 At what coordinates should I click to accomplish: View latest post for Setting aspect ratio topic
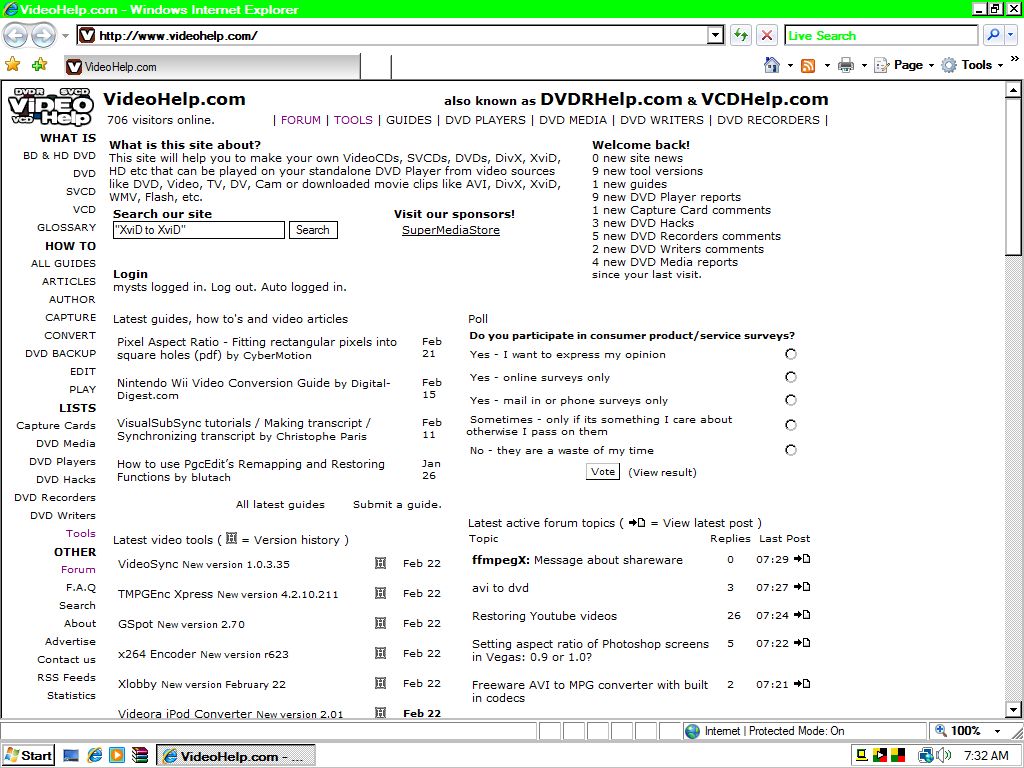802,643
